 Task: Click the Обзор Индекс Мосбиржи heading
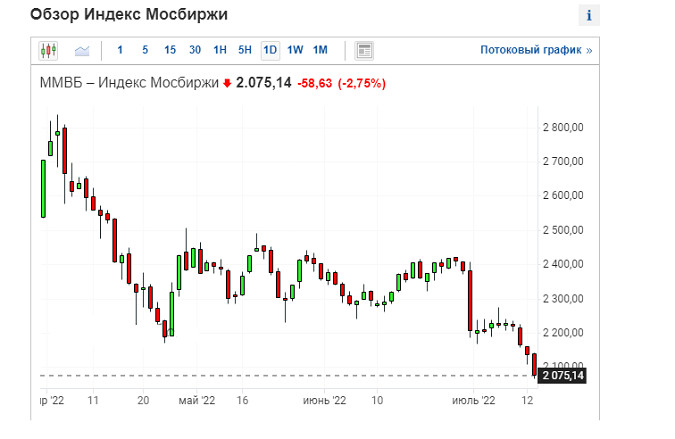pyautogui.click(x=129, y=14)
